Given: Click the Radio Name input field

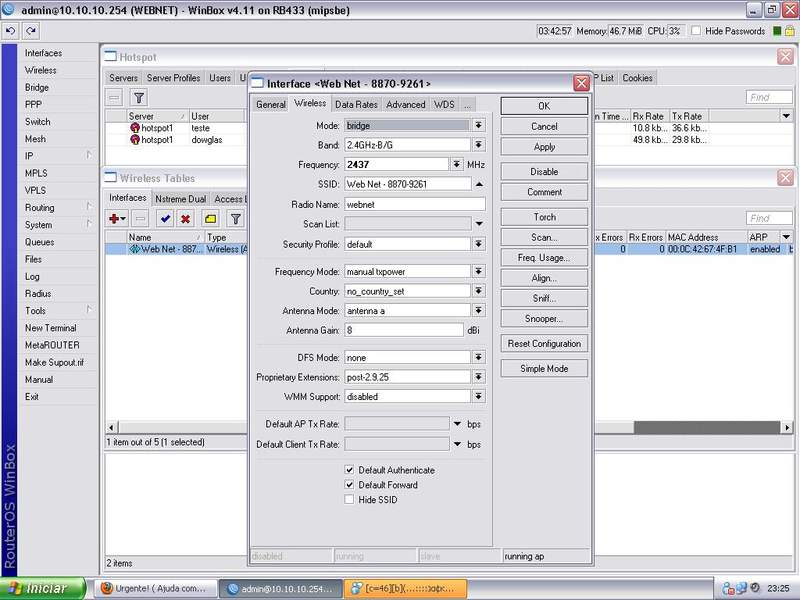Looking at the screenshot, I should [x=415, y=204].
